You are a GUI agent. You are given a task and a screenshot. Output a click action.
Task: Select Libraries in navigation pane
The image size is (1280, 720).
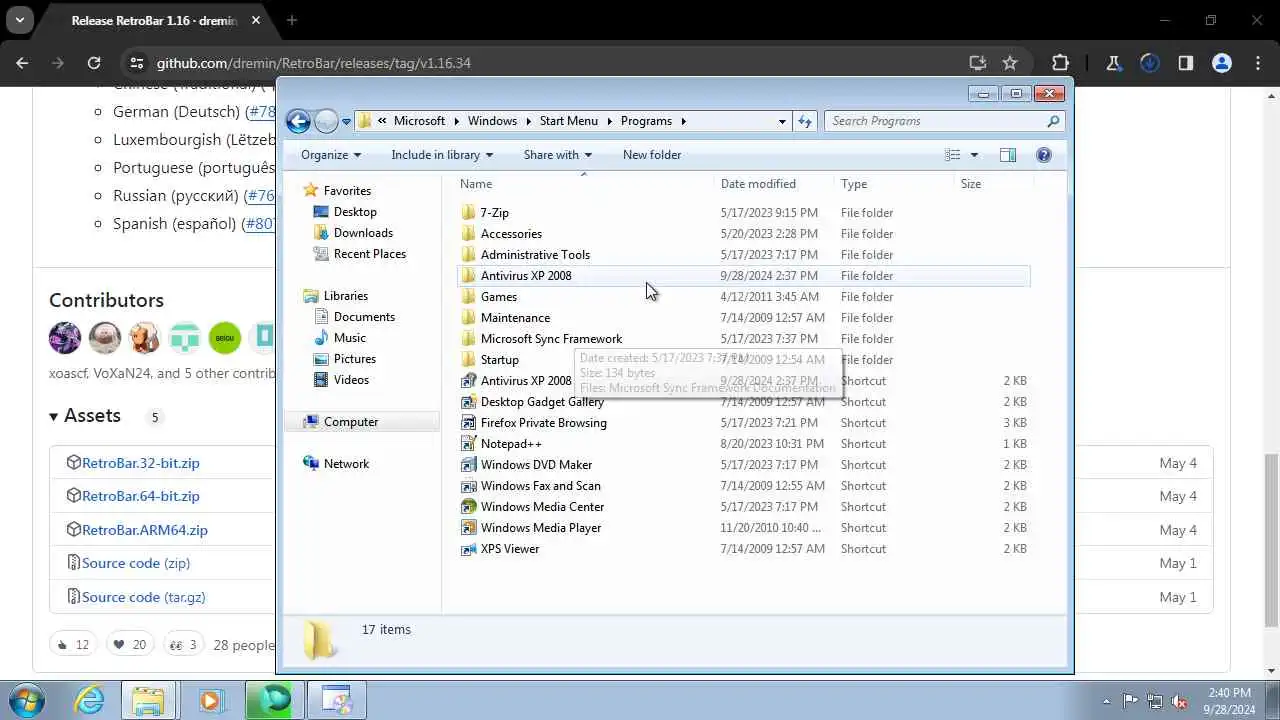click(x=346, y=296)
